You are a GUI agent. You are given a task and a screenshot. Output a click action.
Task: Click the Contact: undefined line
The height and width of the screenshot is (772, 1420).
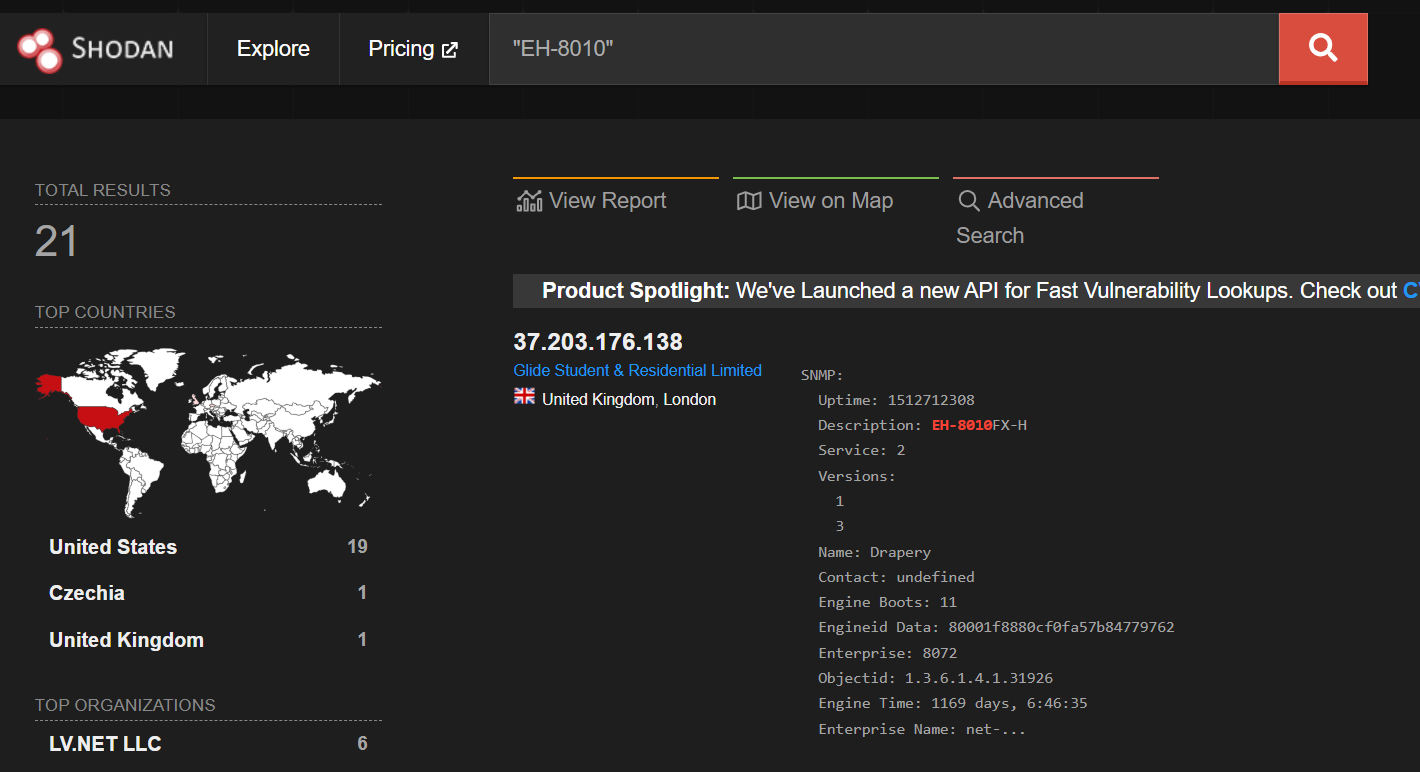(896, 577)
